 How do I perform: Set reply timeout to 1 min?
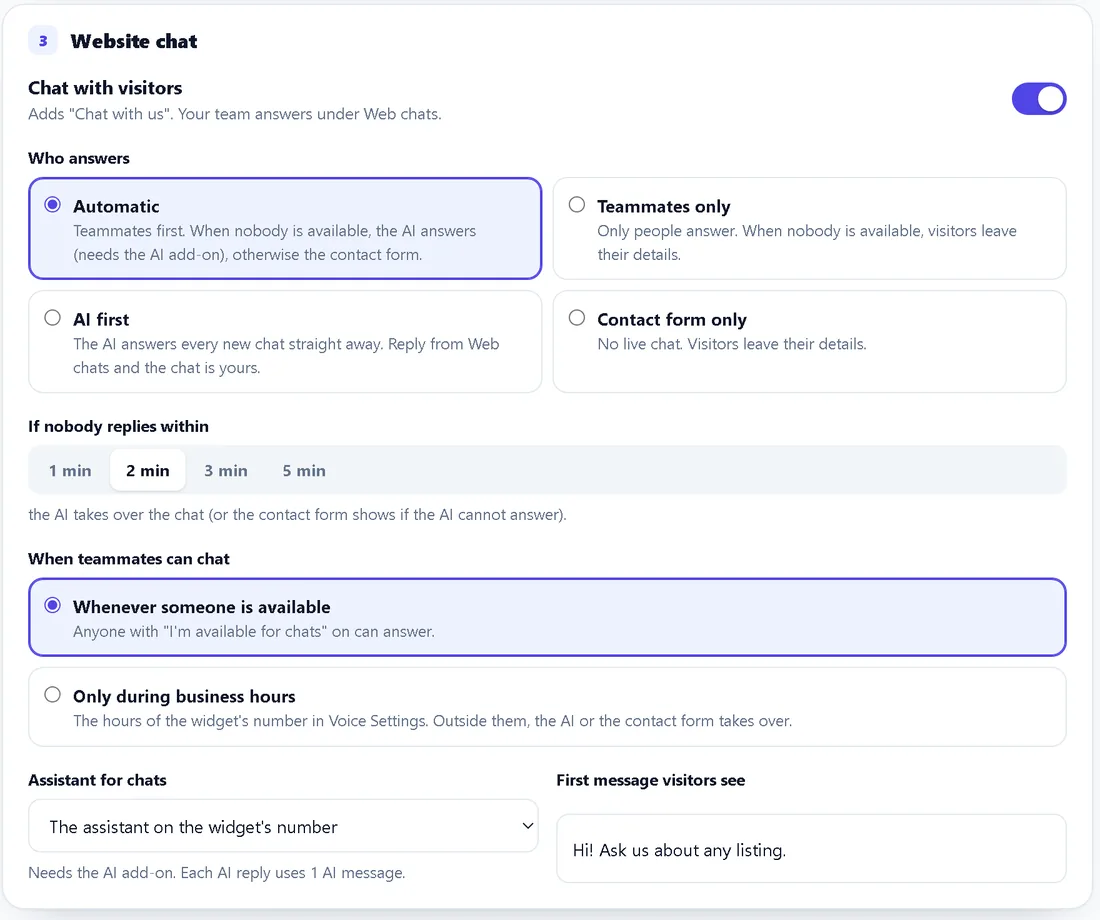70,471
